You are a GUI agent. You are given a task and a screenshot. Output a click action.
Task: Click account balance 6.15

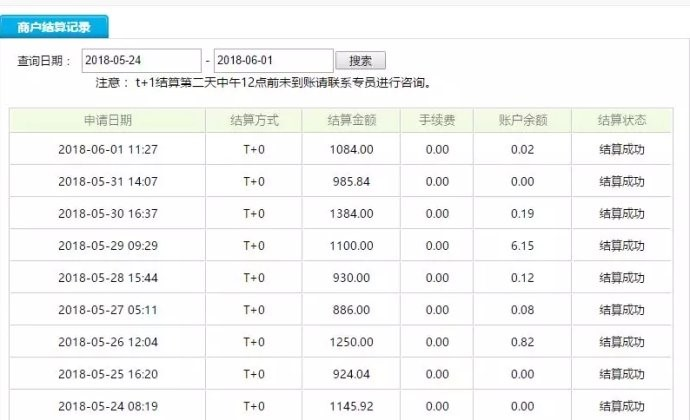point(522,245)
